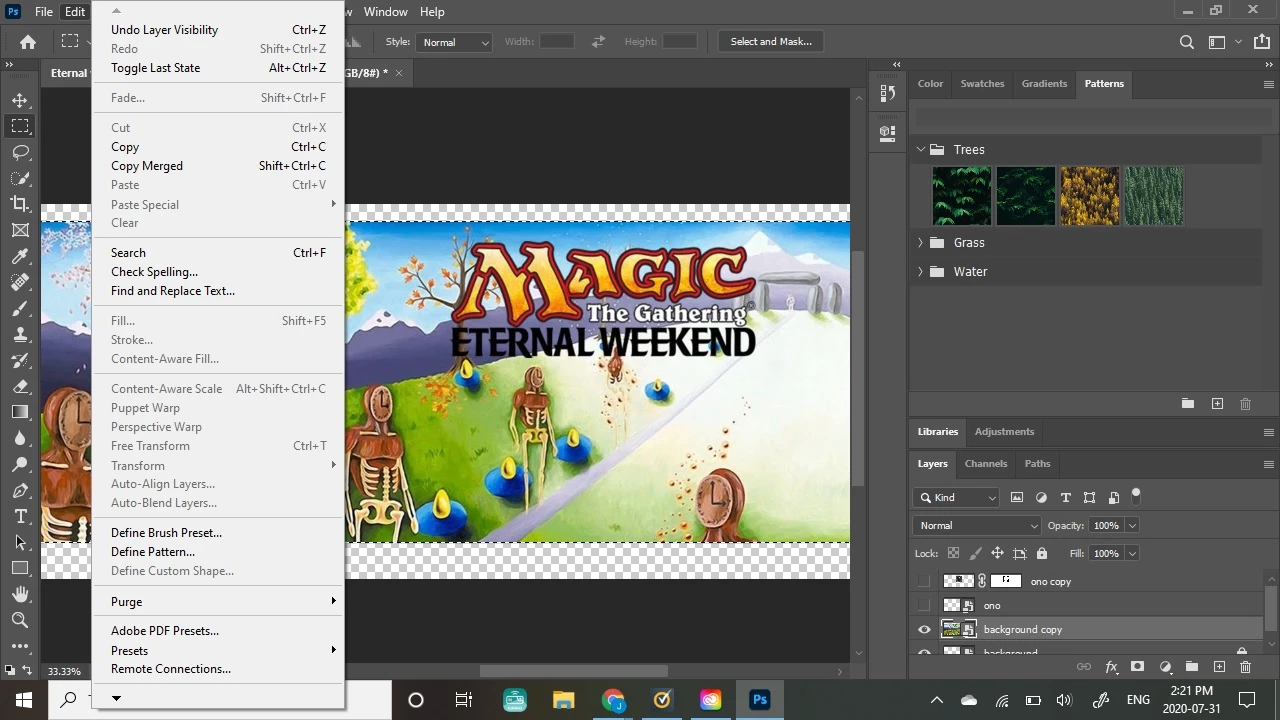Open the Opacity slider dropdown arrow
This screenshot has height=720, width=1280.
coord(1132,525)
